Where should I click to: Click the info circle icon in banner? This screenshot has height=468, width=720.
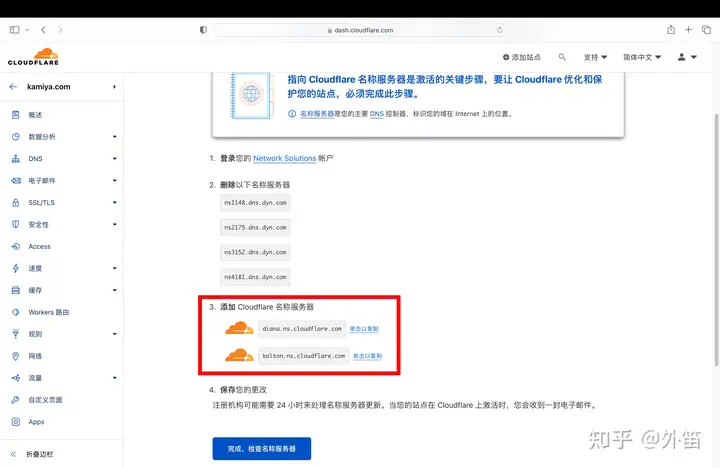(292, 114)
